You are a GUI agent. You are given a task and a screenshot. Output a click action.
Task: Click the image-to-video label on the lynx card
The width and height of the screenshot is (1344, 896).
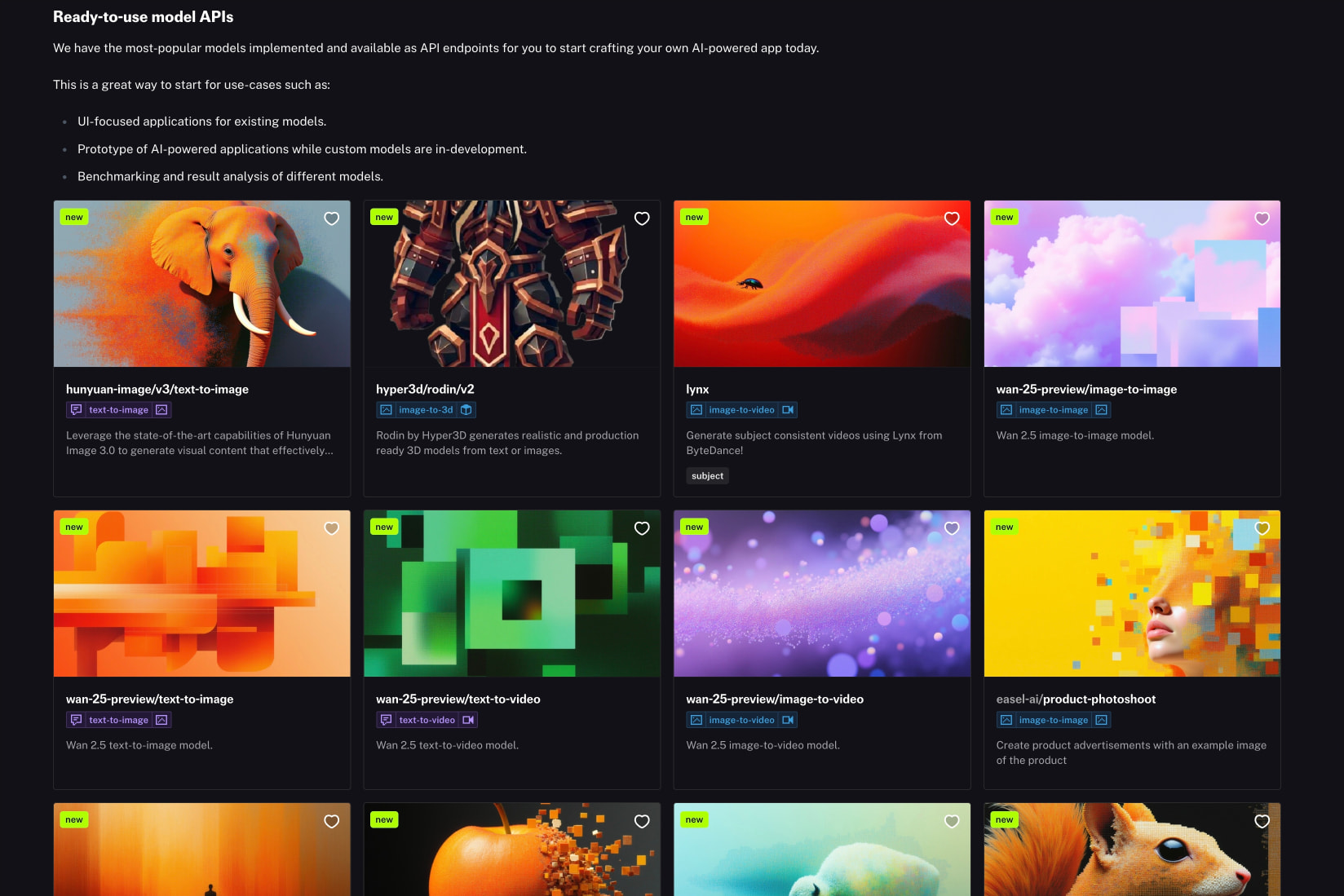741,410
